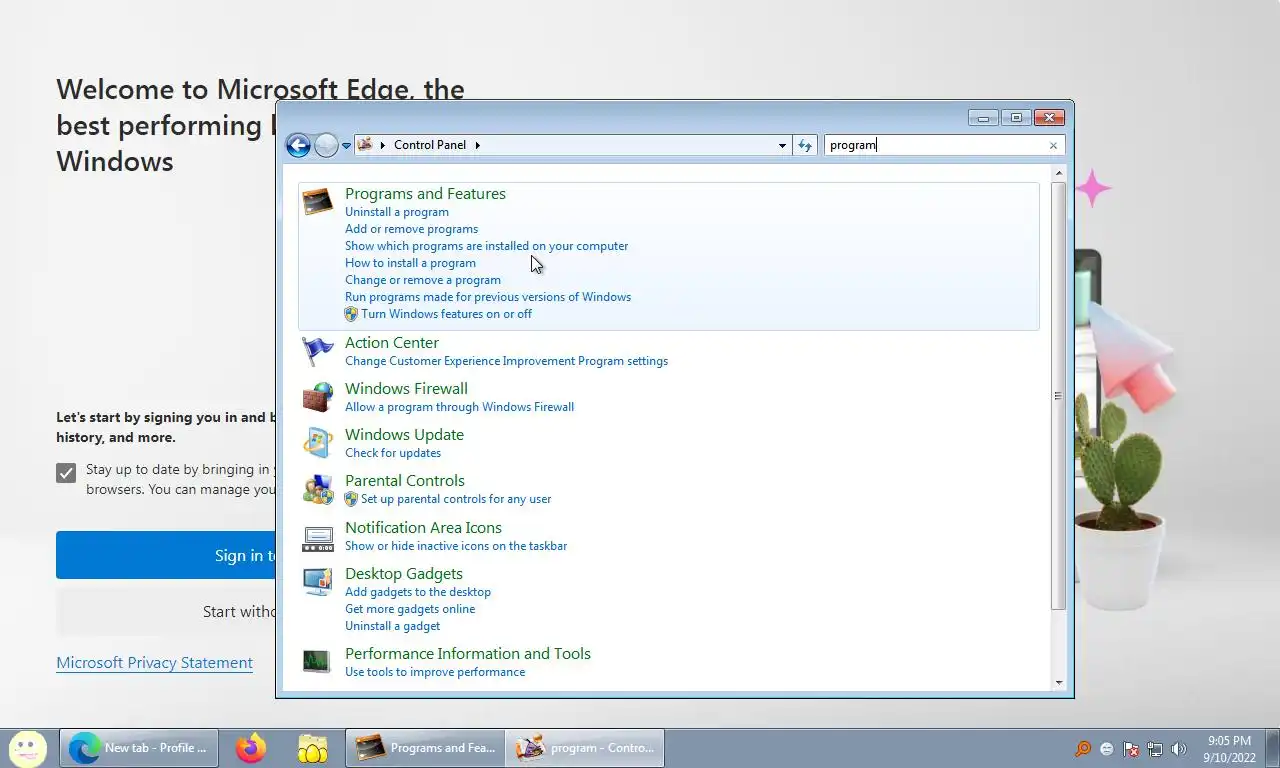Click the network tray icon

[1155, 749]
